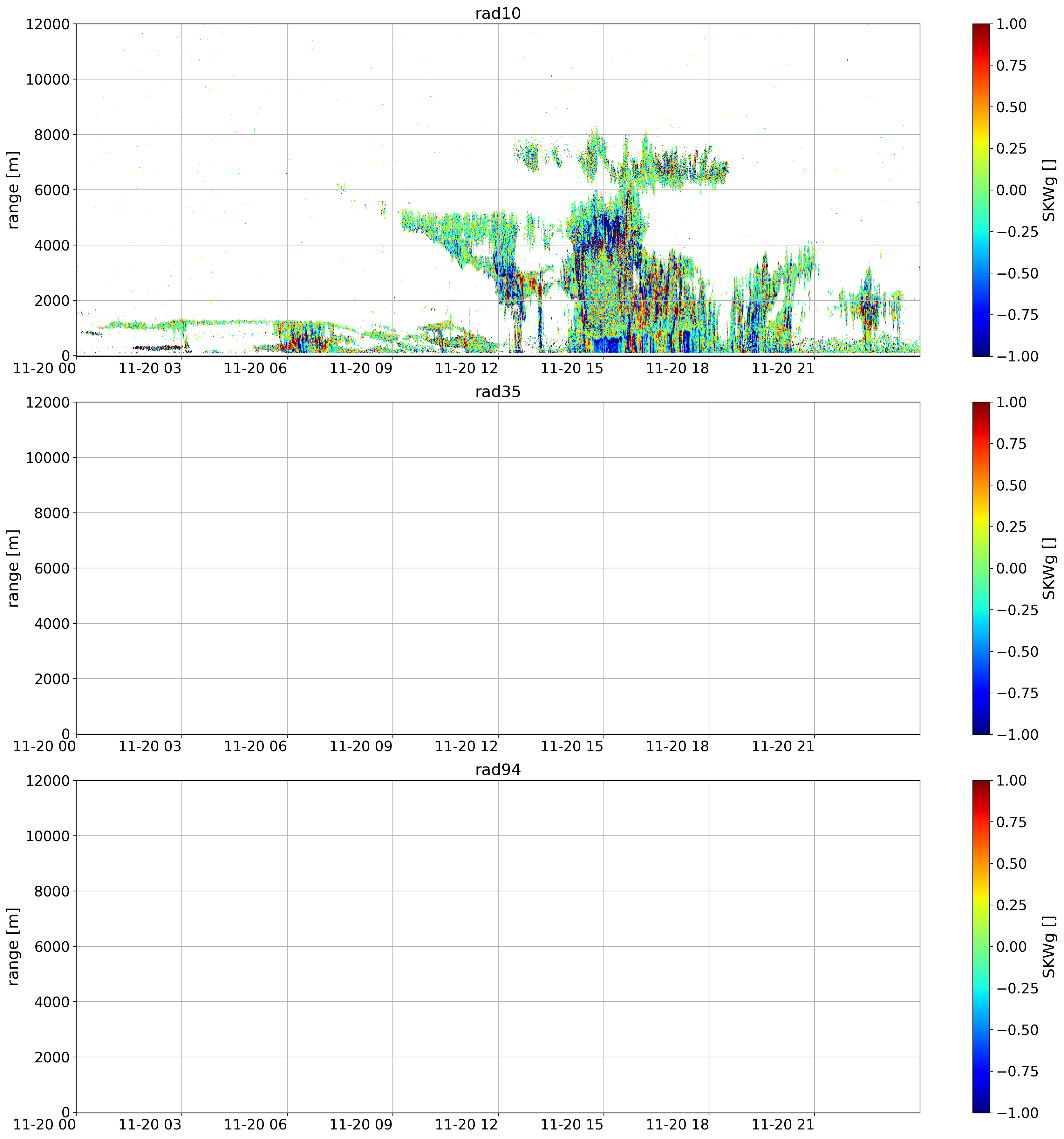Click the 6000 y-tick in rad35 plot
Image resolution: width=1064 pixels, height=1139 pixels.
click(51, 568)
